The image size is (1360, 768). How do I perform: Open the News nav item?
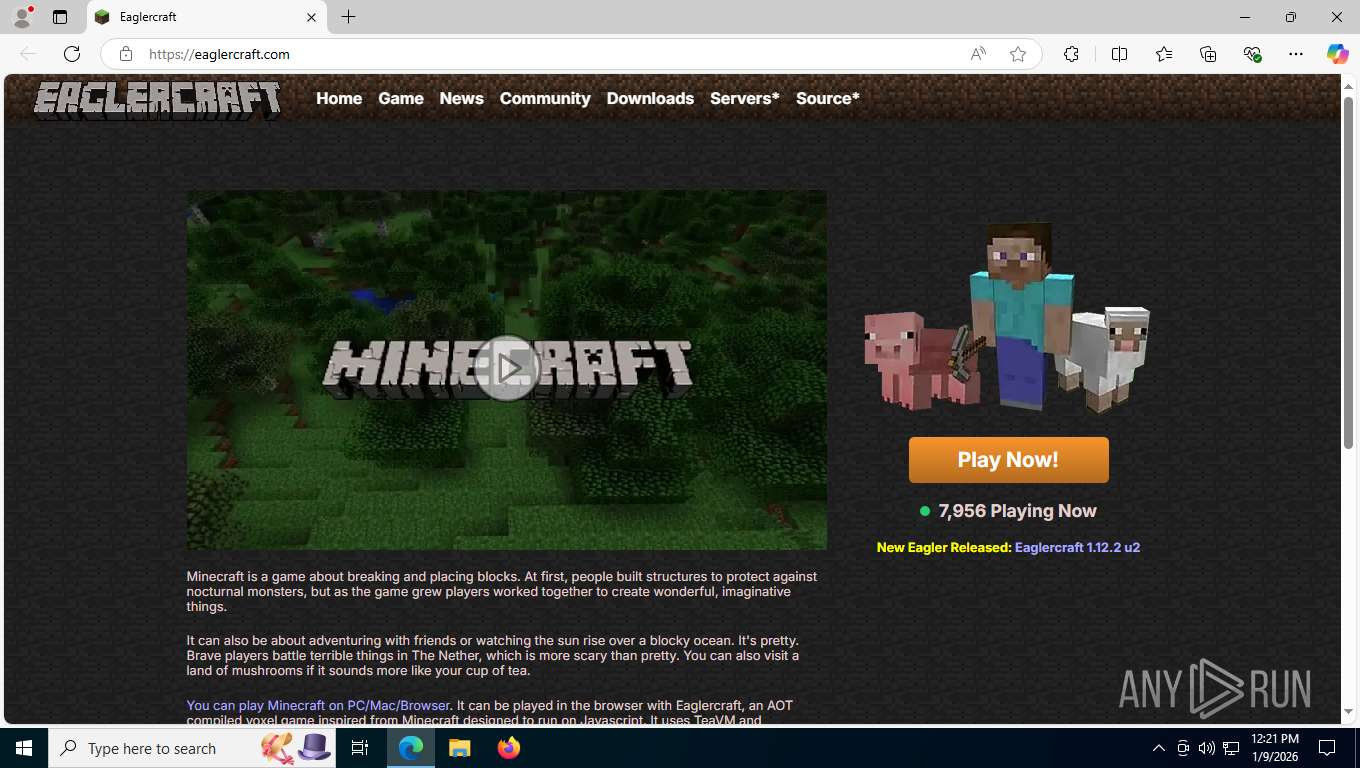tap(461, 98)
